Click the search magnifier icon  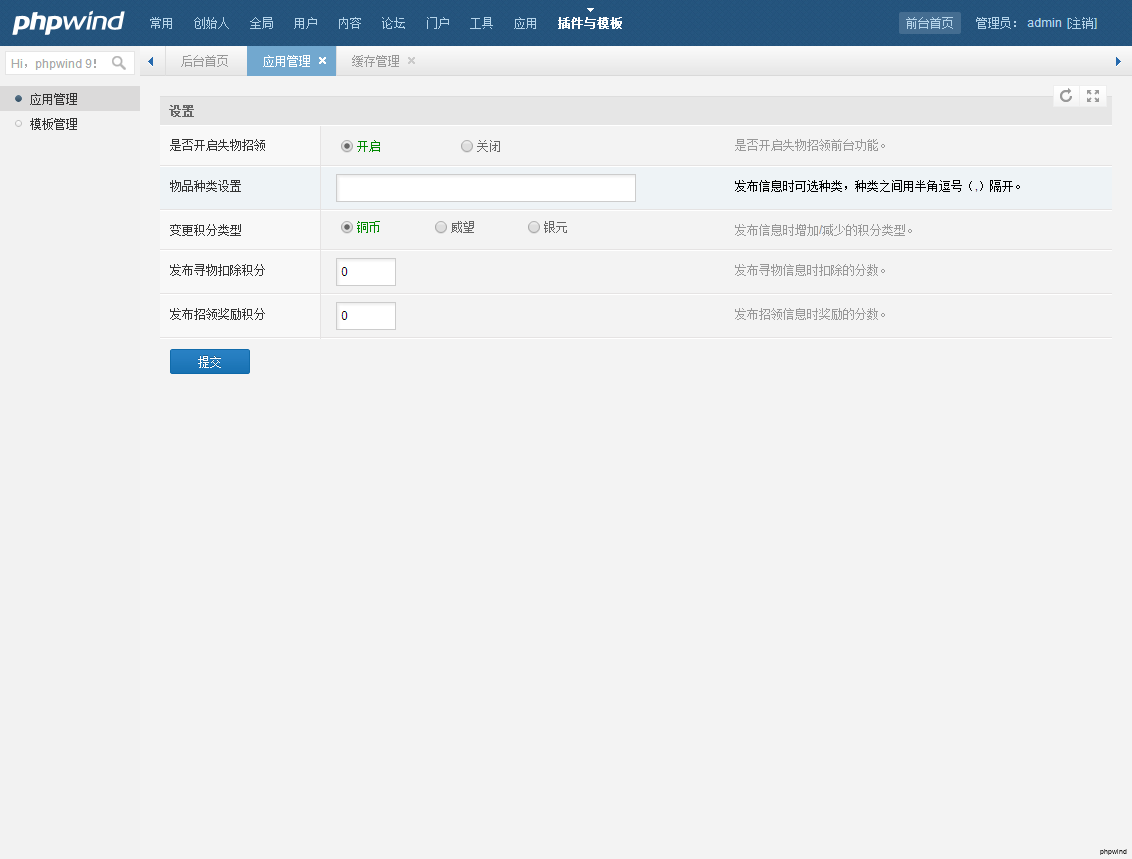tap(119, 63)
